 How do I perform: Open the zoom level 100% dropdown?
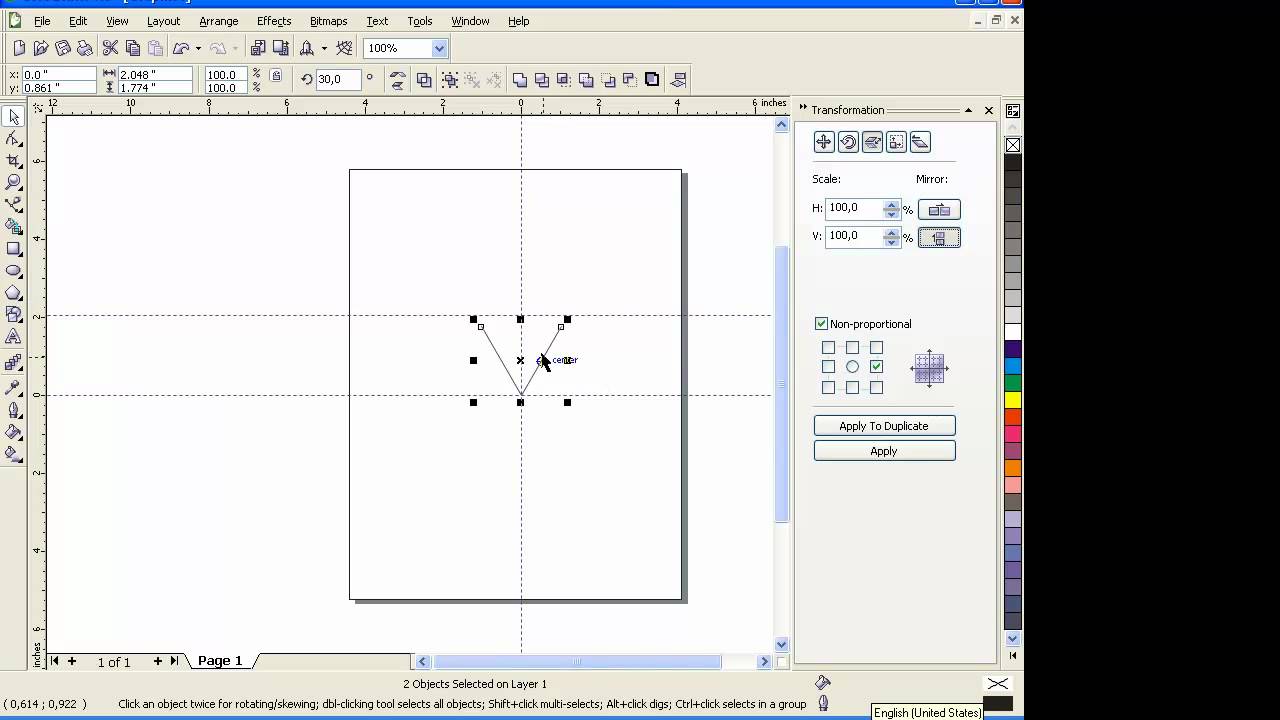(439, 48)
